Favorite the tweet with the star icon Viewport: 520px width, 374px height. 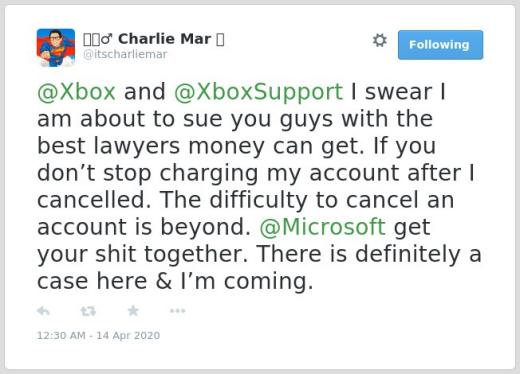[133, 311]
